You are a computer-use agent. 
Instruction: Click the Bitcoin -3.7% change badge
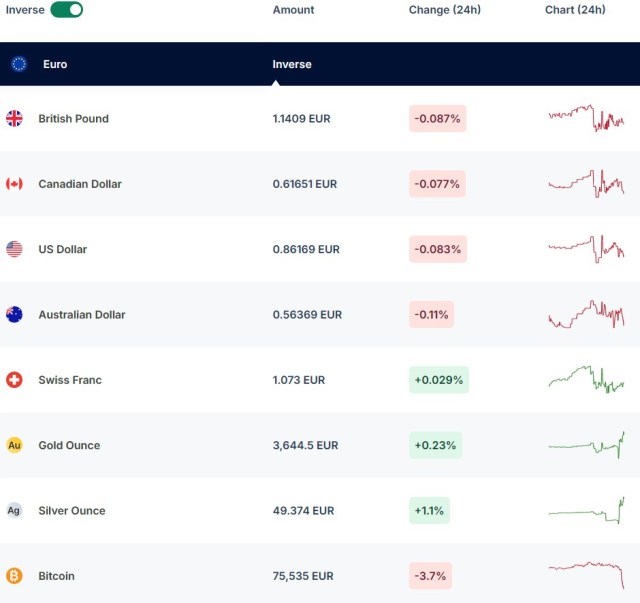[x=430, y=576]
